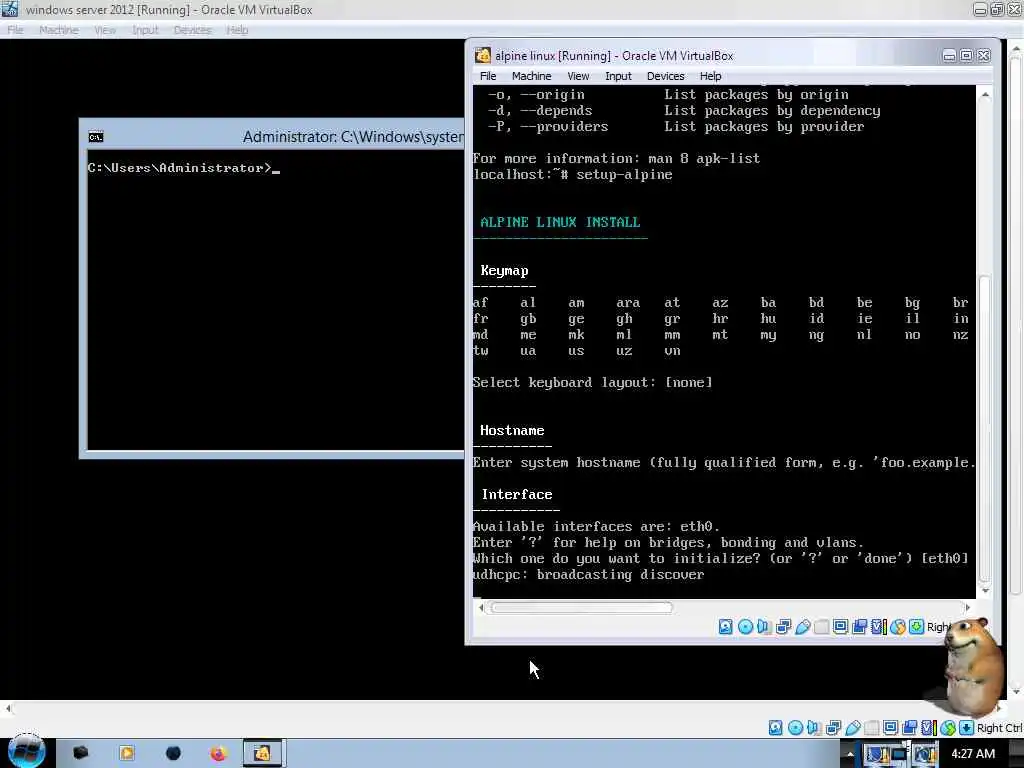Open Devices menu in alpine linux window
Screen dimensions: 1024x768
pos(665,76)
